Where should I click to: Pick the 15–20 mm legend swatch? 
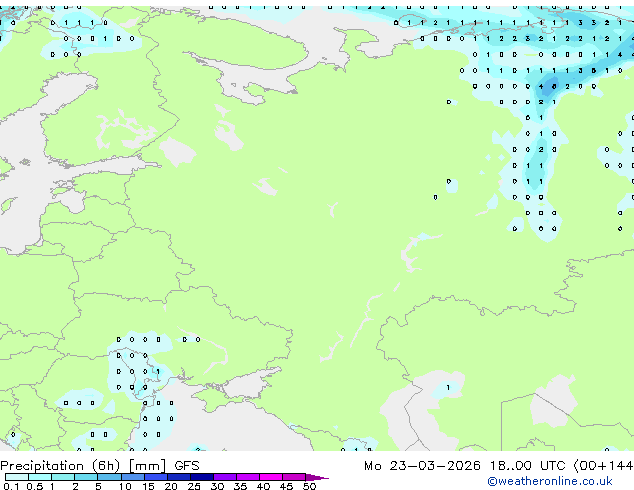tap(156, 477)
